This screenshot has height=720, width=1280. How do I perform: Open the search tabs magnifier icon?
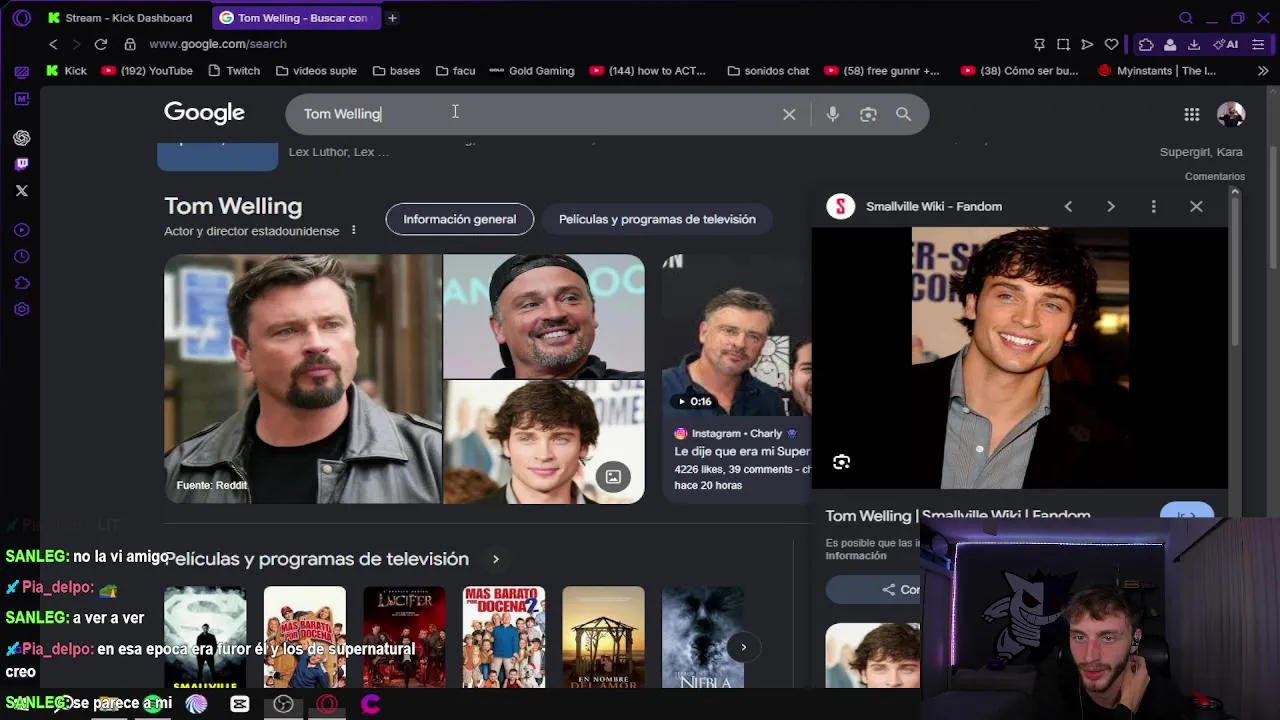(1186, 18)
